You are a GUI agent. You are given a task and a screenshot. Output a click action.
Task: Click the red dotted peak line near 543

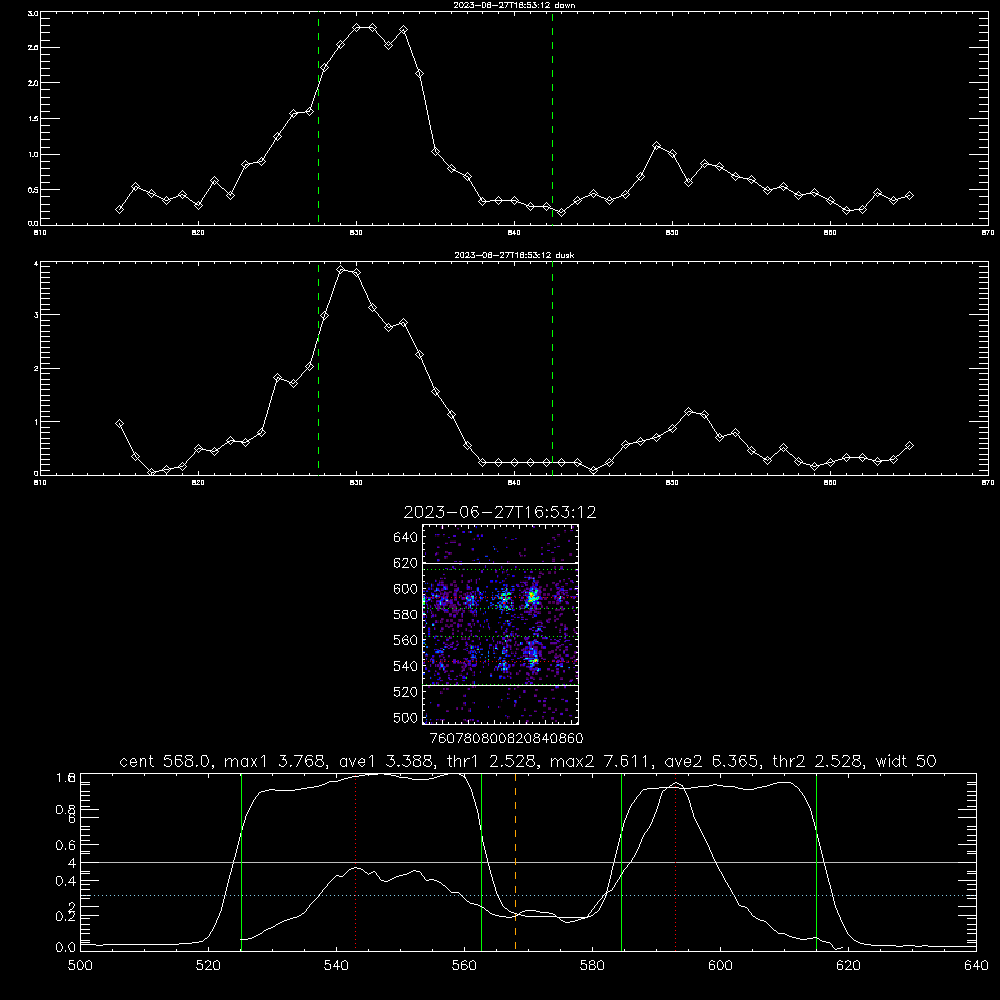(x=355, y=862)
